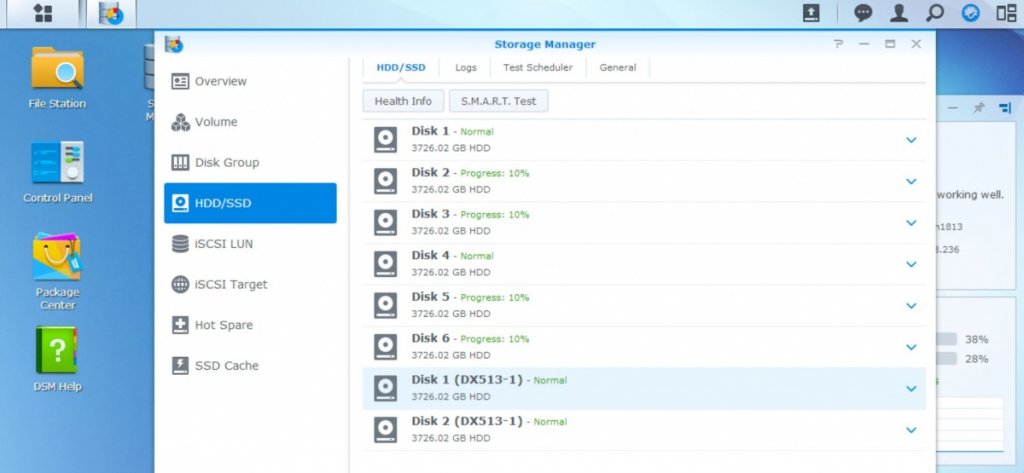This screenshot has width=1024, height=473.
Task: Select the Storage Manager taskbar icon
Action: pyautogui.click(x=111, y=14)
